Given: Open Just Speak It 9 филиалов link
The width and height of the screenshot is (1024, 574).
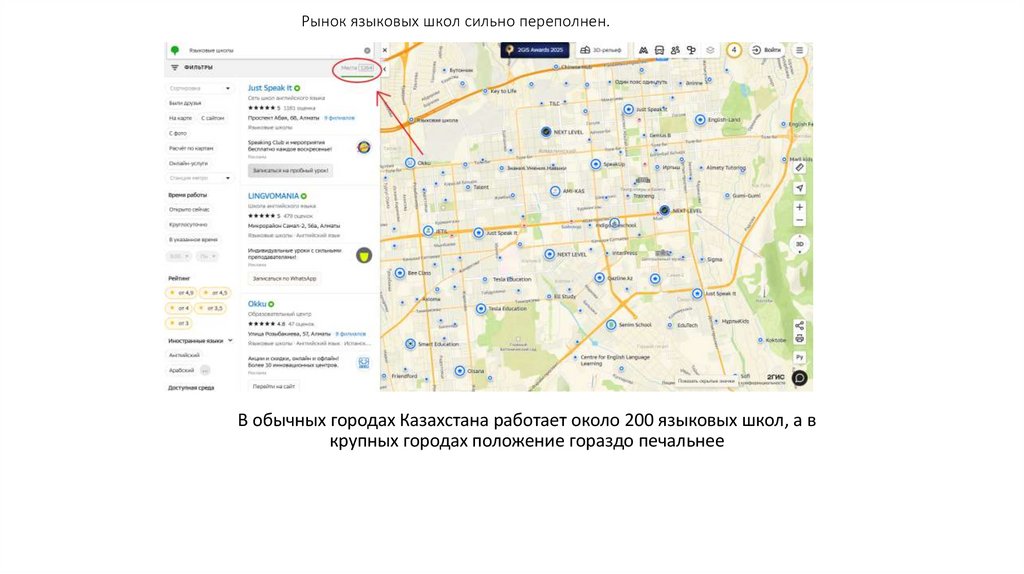Looking at the screenshot, I should [340, 118].
